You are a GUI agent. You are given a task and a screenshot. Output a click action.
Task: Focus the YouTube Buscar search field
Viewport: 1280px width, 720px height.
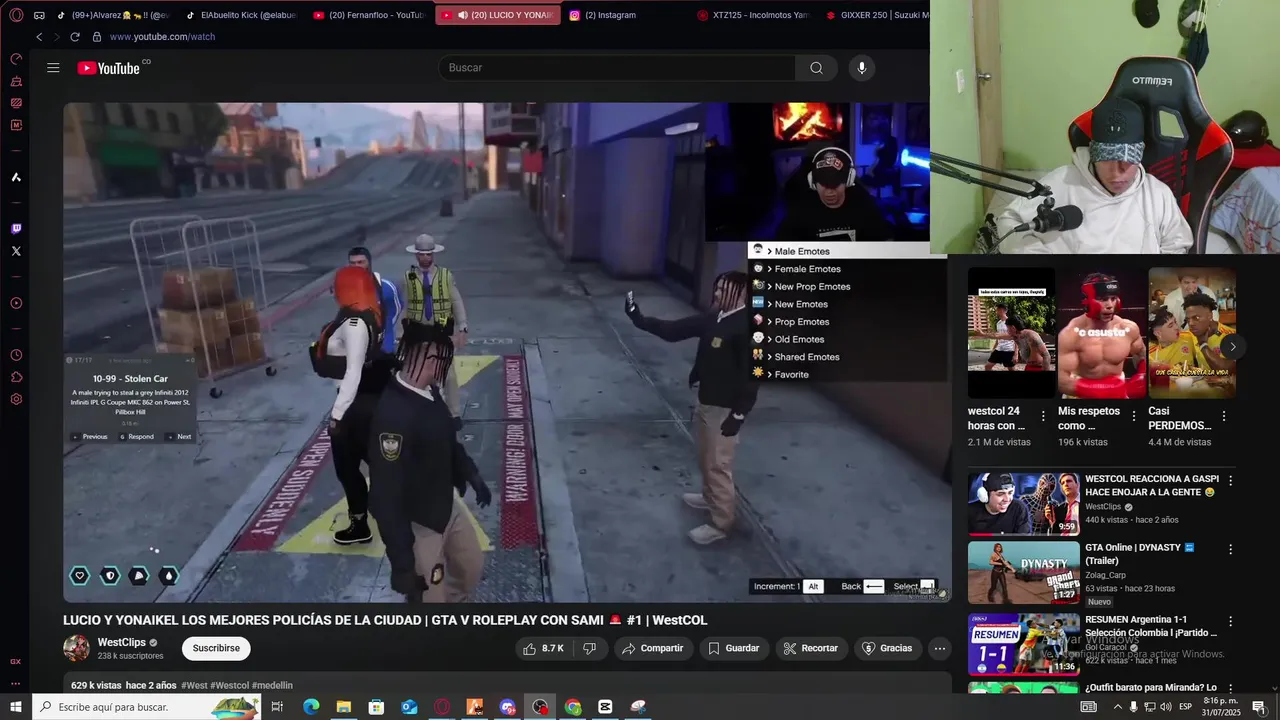point(616,68)
